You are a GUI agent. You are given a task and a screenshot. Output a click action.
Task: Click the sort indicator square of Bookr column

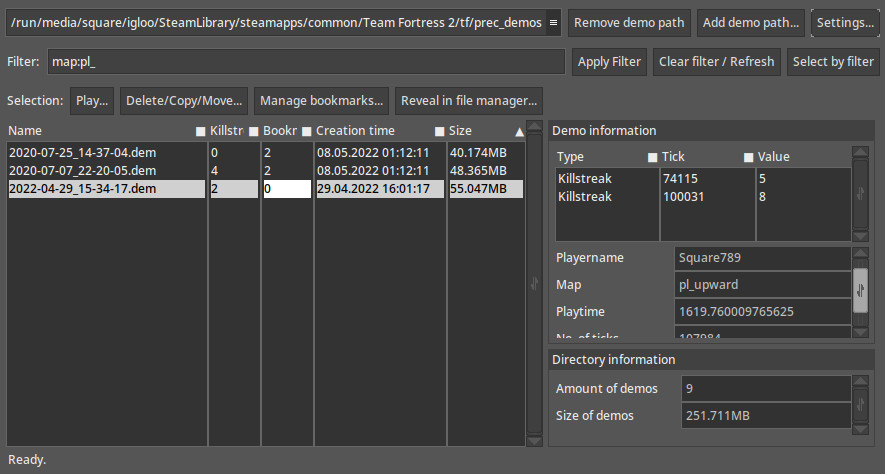click(306, 131)
